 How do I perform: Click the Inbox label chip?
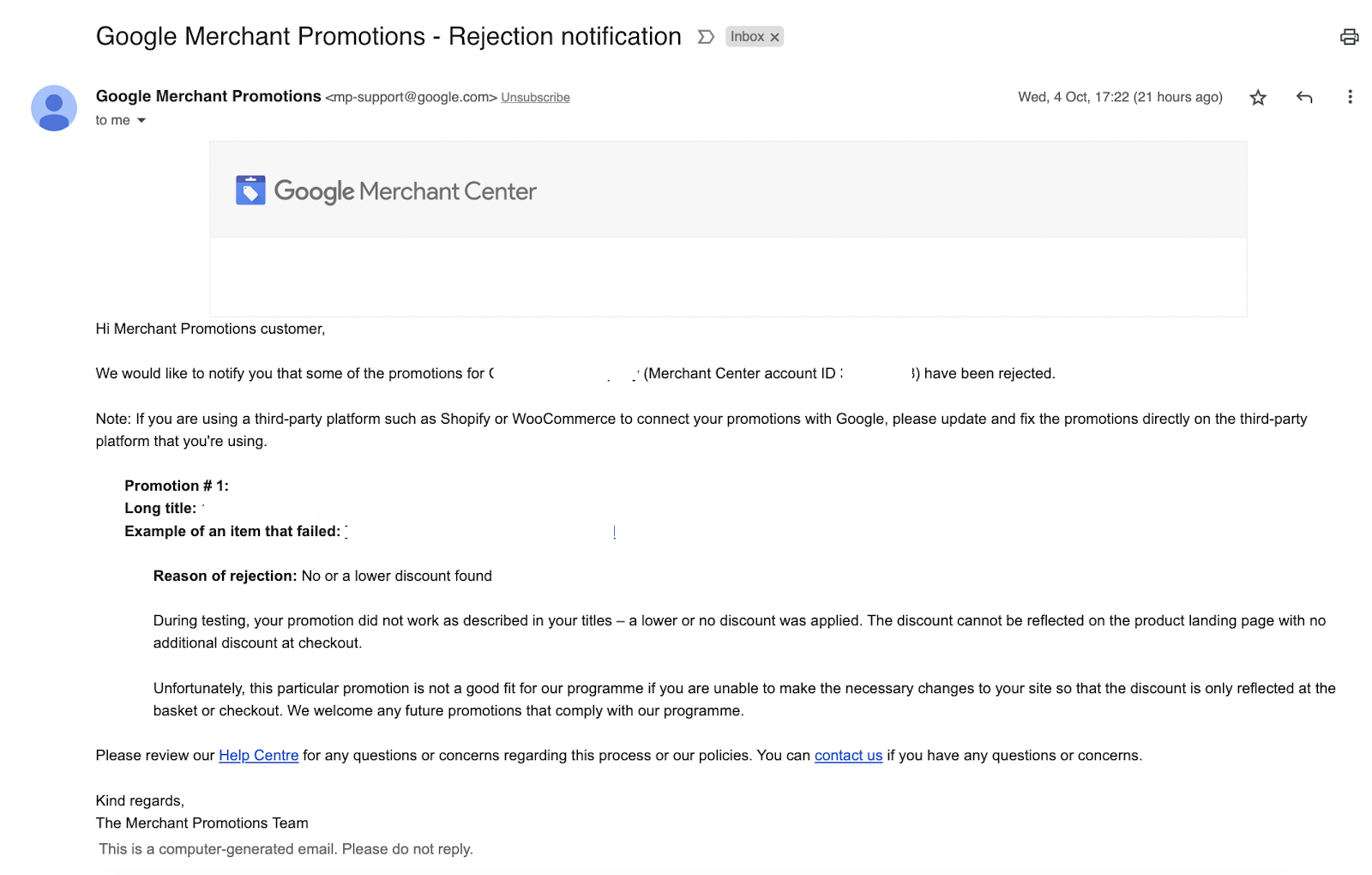pos(747,37)
